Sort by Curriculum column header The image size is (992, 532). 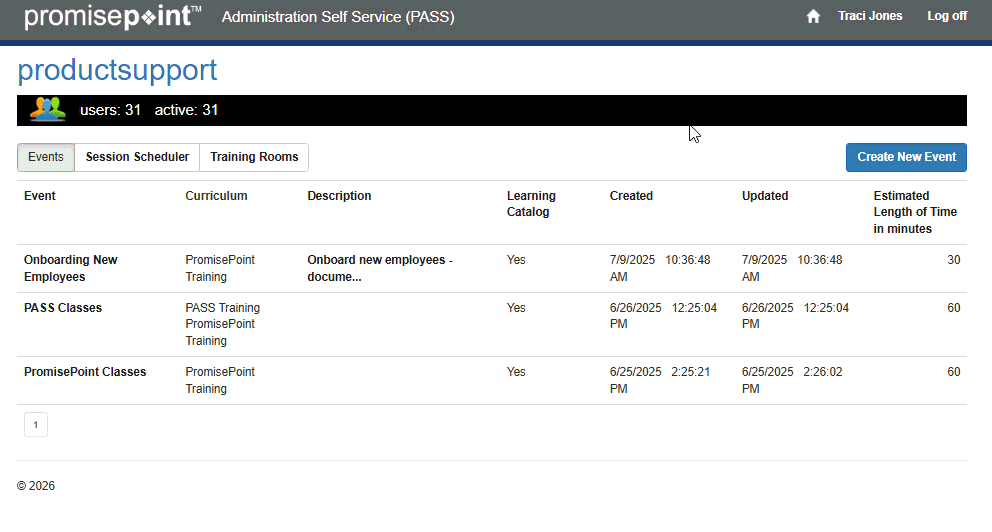click(x=216, y=196)
